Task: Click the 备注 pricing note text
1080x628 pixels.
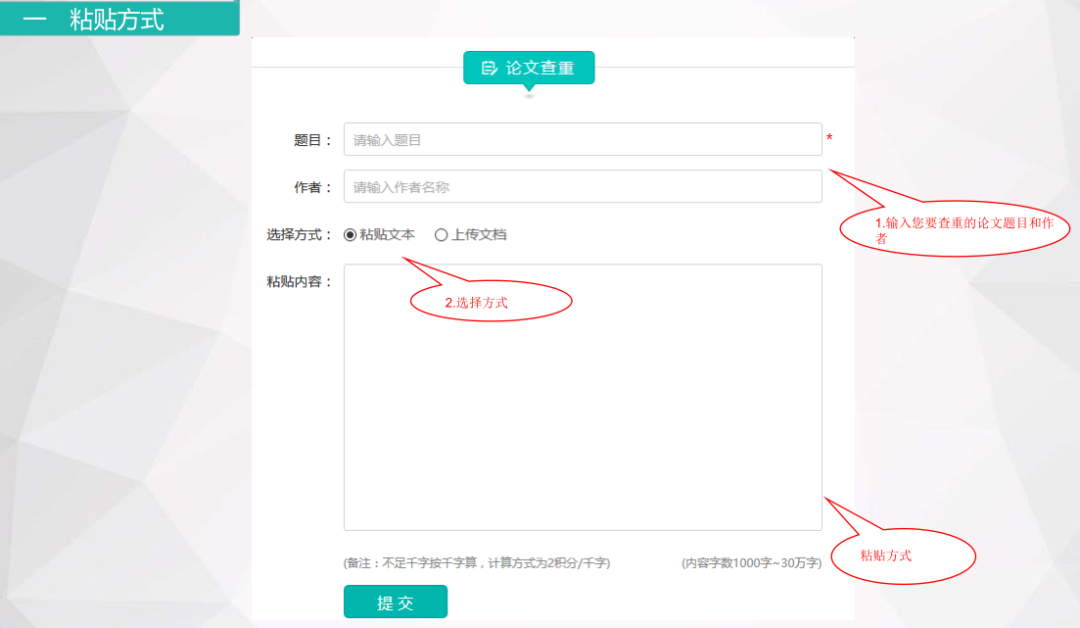Action: click(476, 564)
